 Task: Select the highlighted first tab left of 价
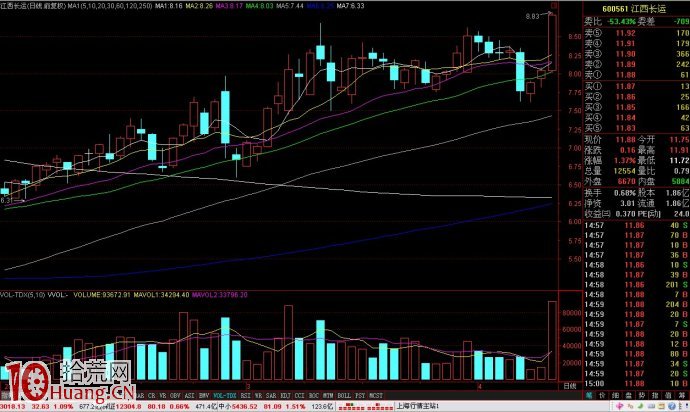click(589, 396)
